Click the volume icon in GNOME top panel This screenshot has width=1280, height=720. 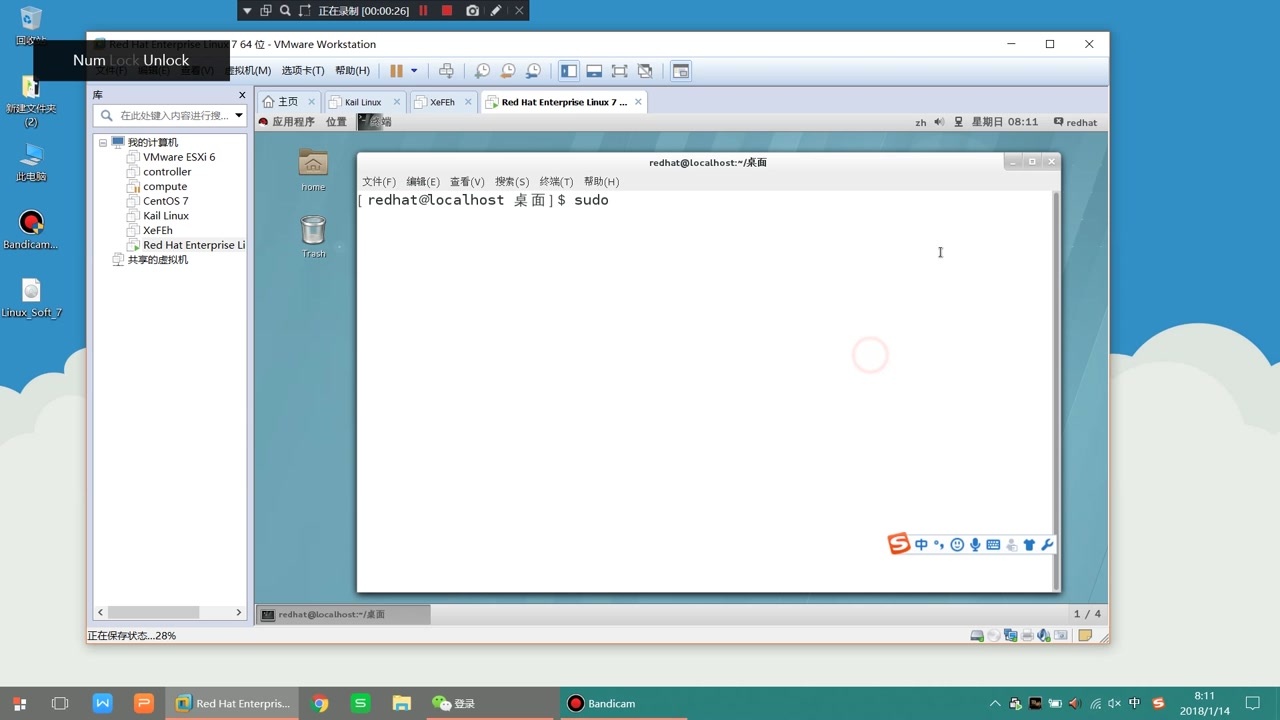939,122
